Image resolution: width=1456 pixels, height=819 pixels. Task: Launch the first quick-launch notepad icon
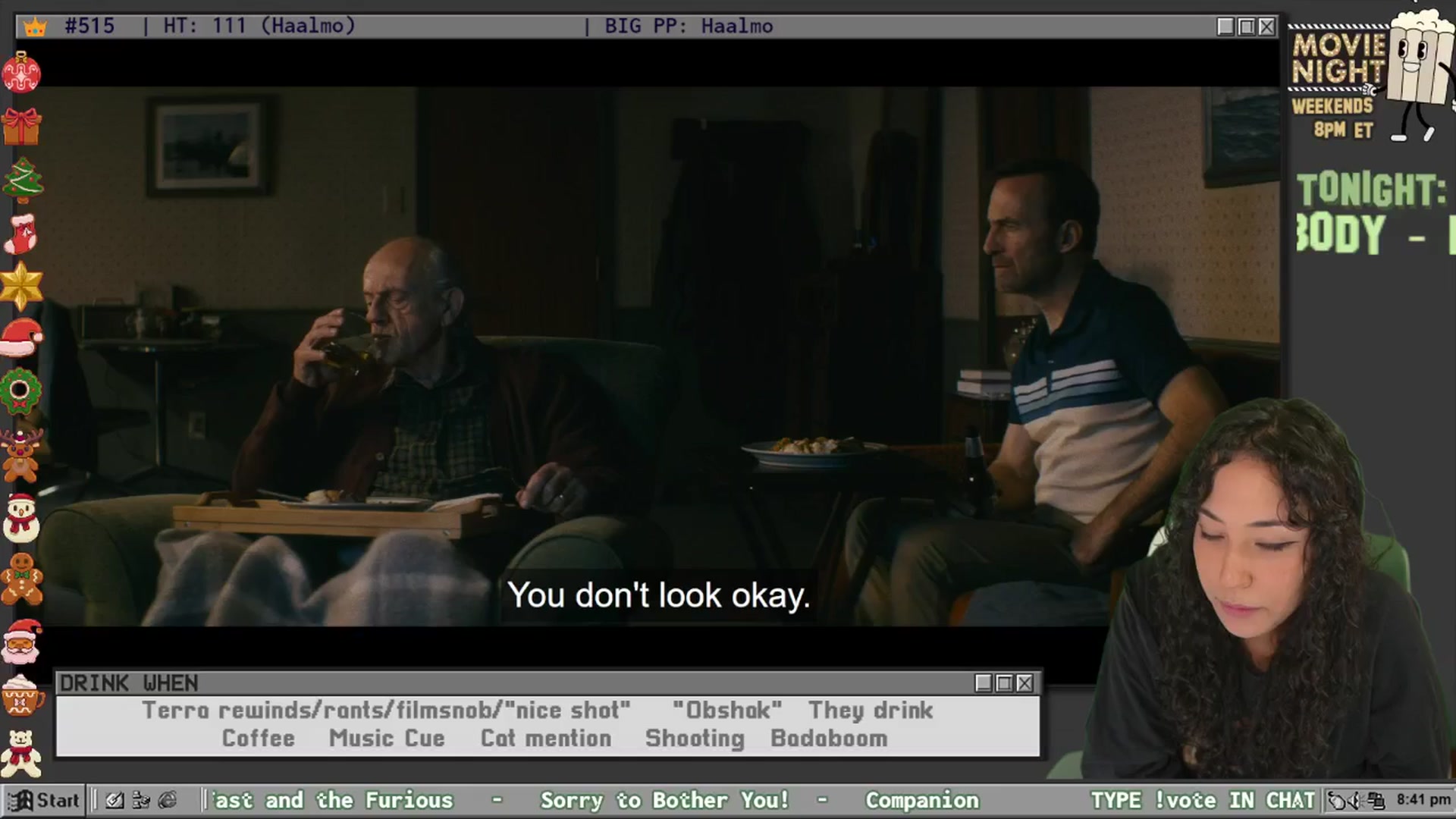115,800
